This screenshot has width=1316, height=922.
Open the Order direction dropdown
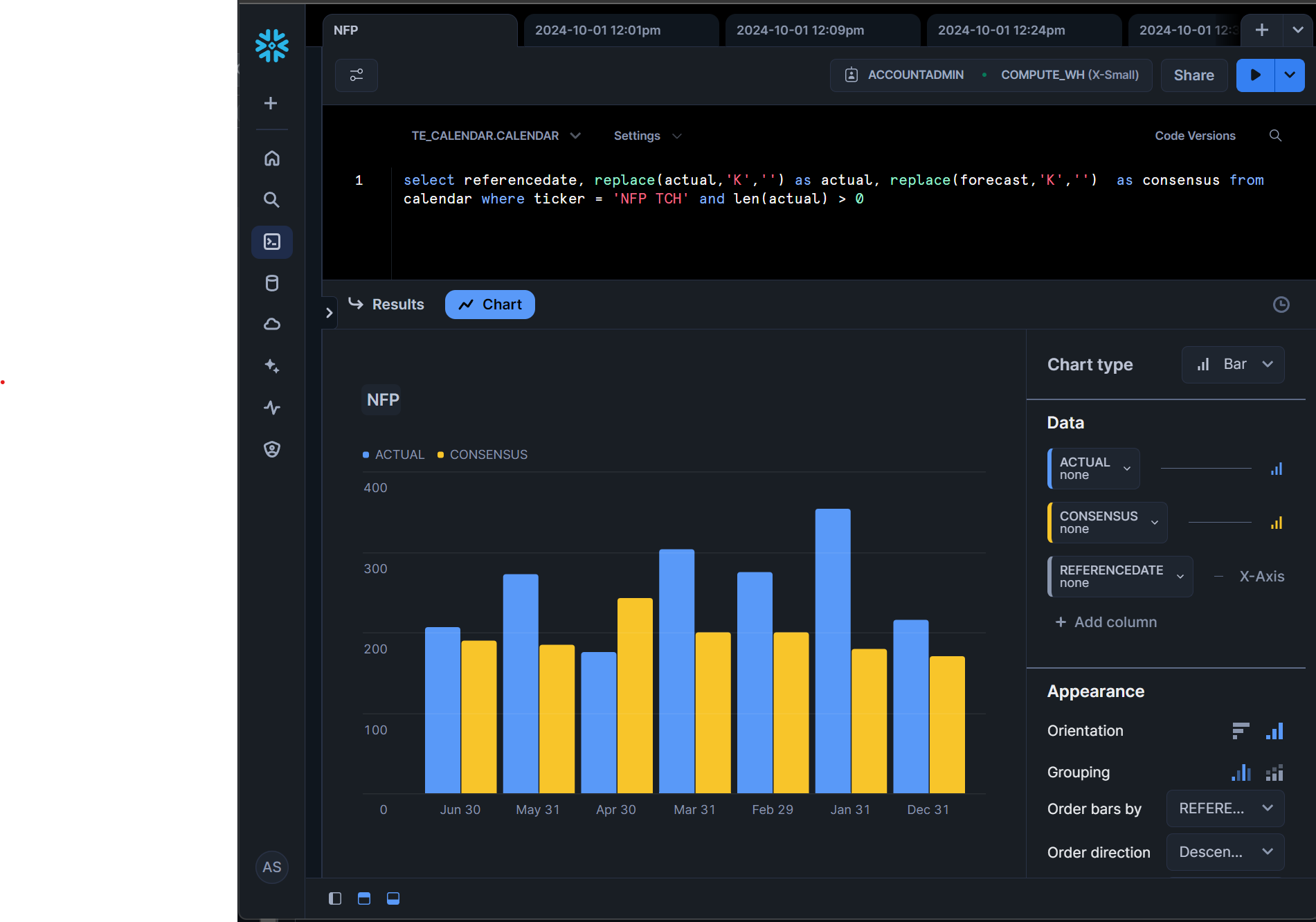coord(1225,852)
